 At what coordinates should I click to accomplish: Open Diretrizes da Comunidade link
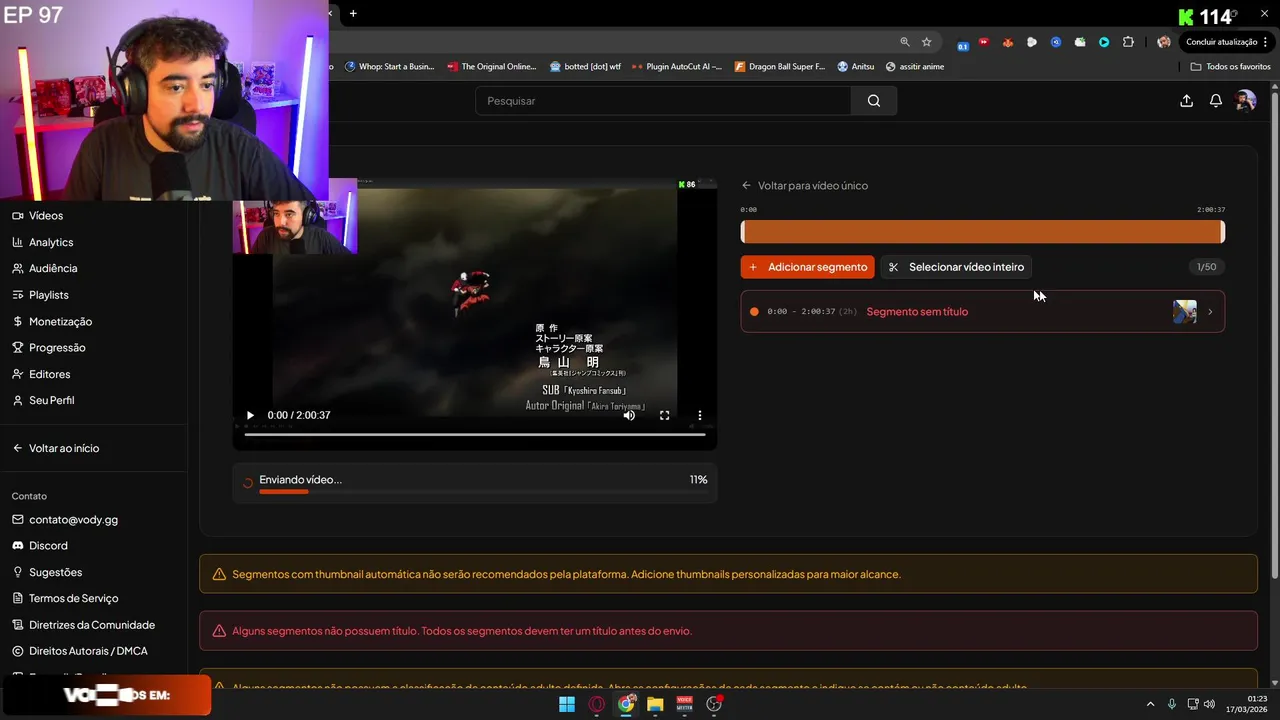pyautogui.click(x=92, y=625)
